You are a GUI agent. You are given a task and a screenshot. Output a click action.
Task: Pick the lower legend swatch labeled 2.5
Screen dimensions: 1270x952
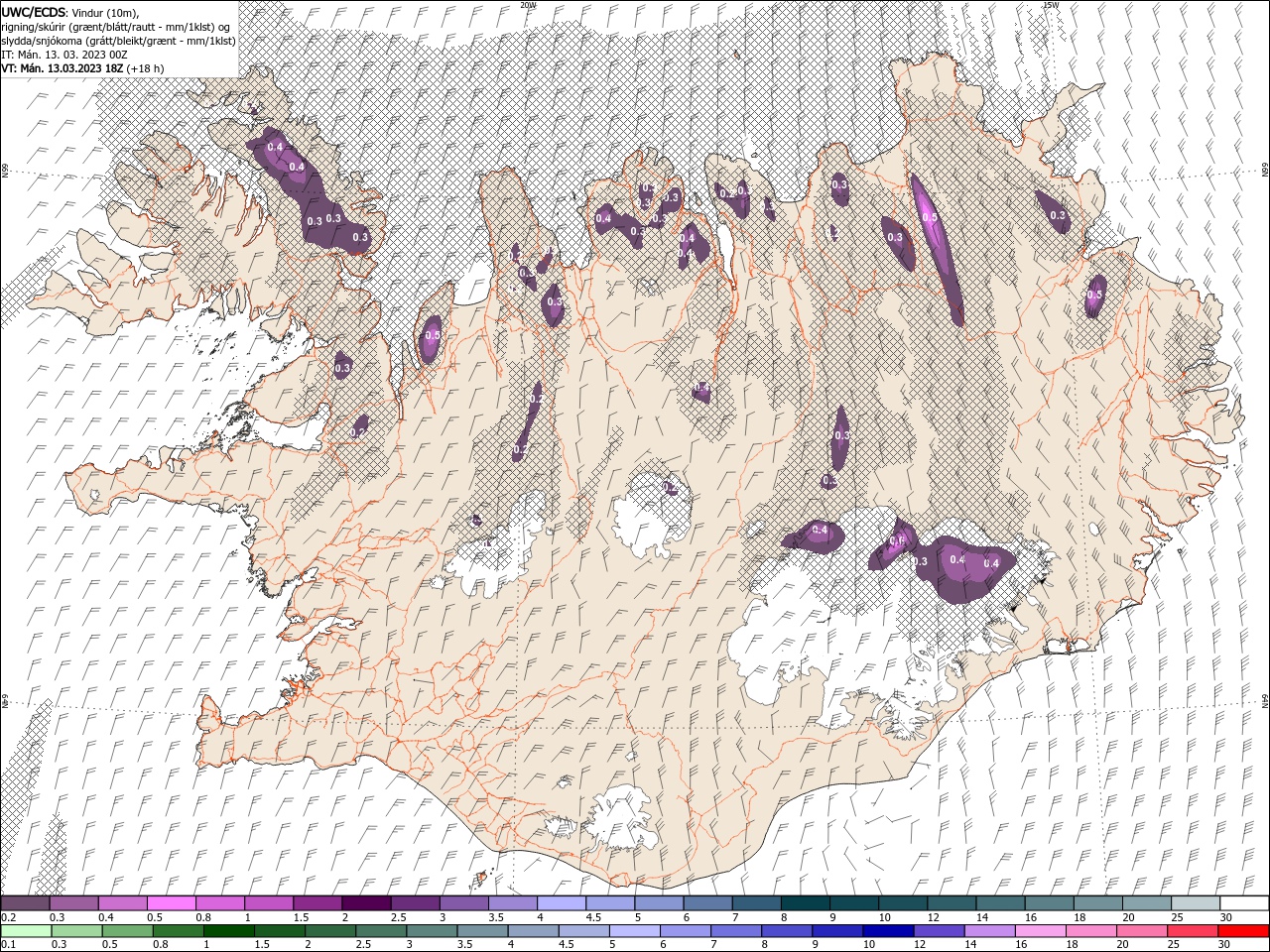pyautogui.click(x=380, y=931)
